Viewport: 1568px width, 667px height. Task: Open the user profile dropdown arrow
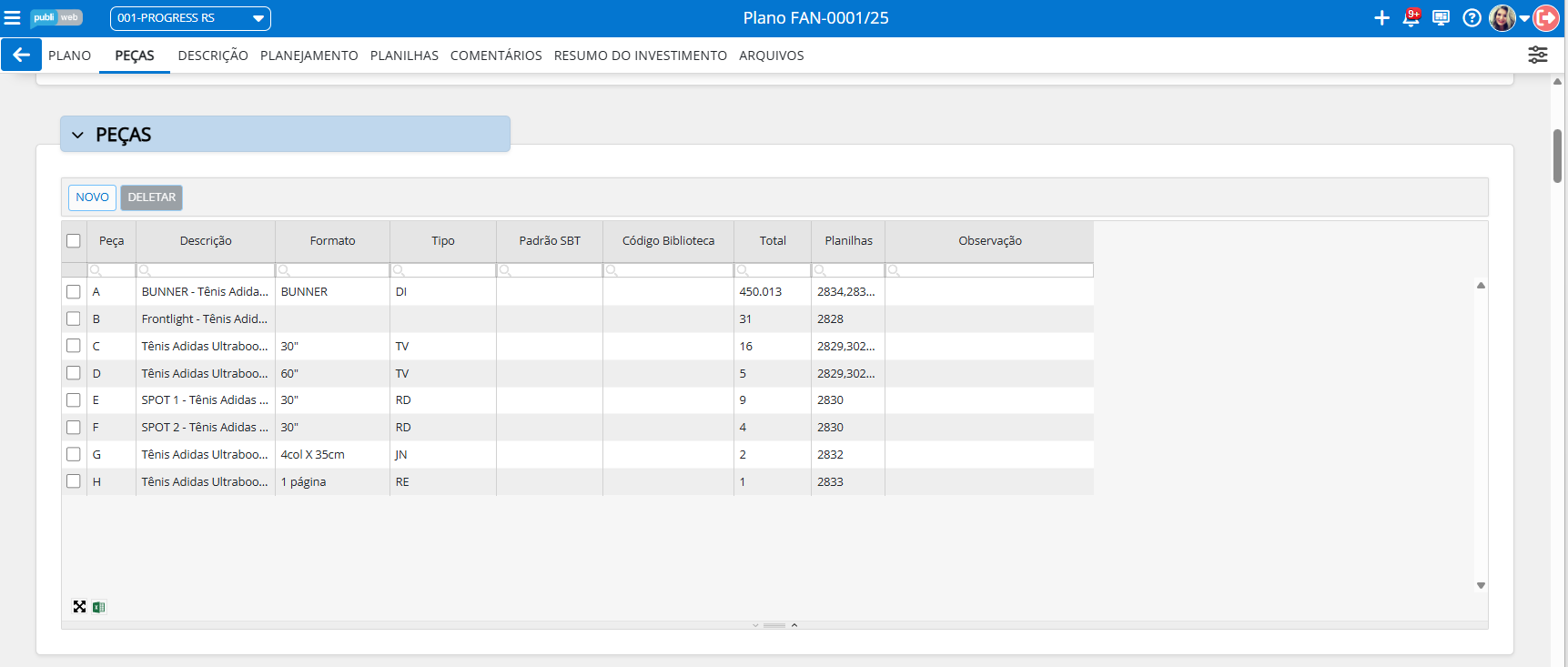1524,18
